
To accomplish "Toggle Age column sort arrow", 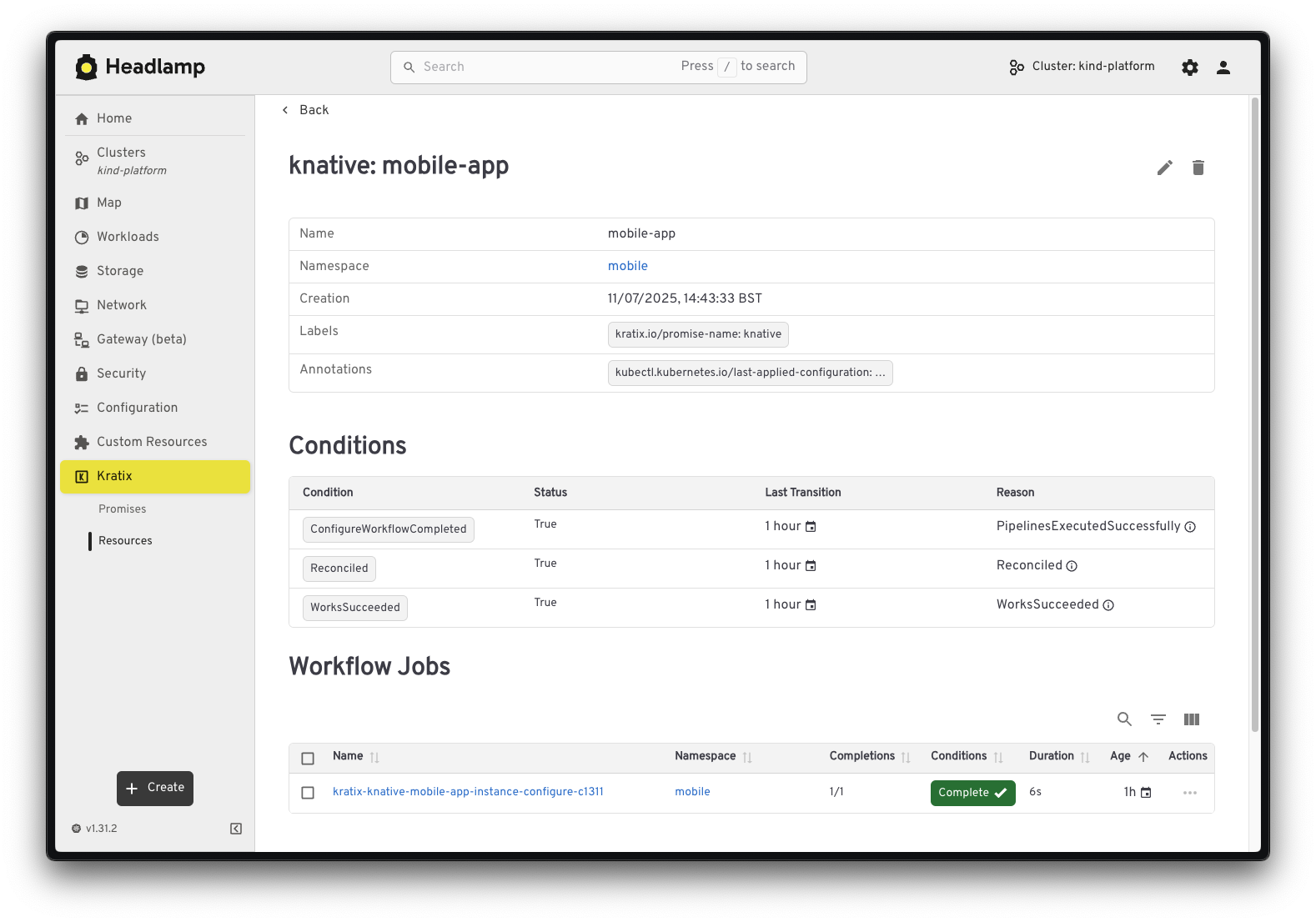I will pos(1143,757).
